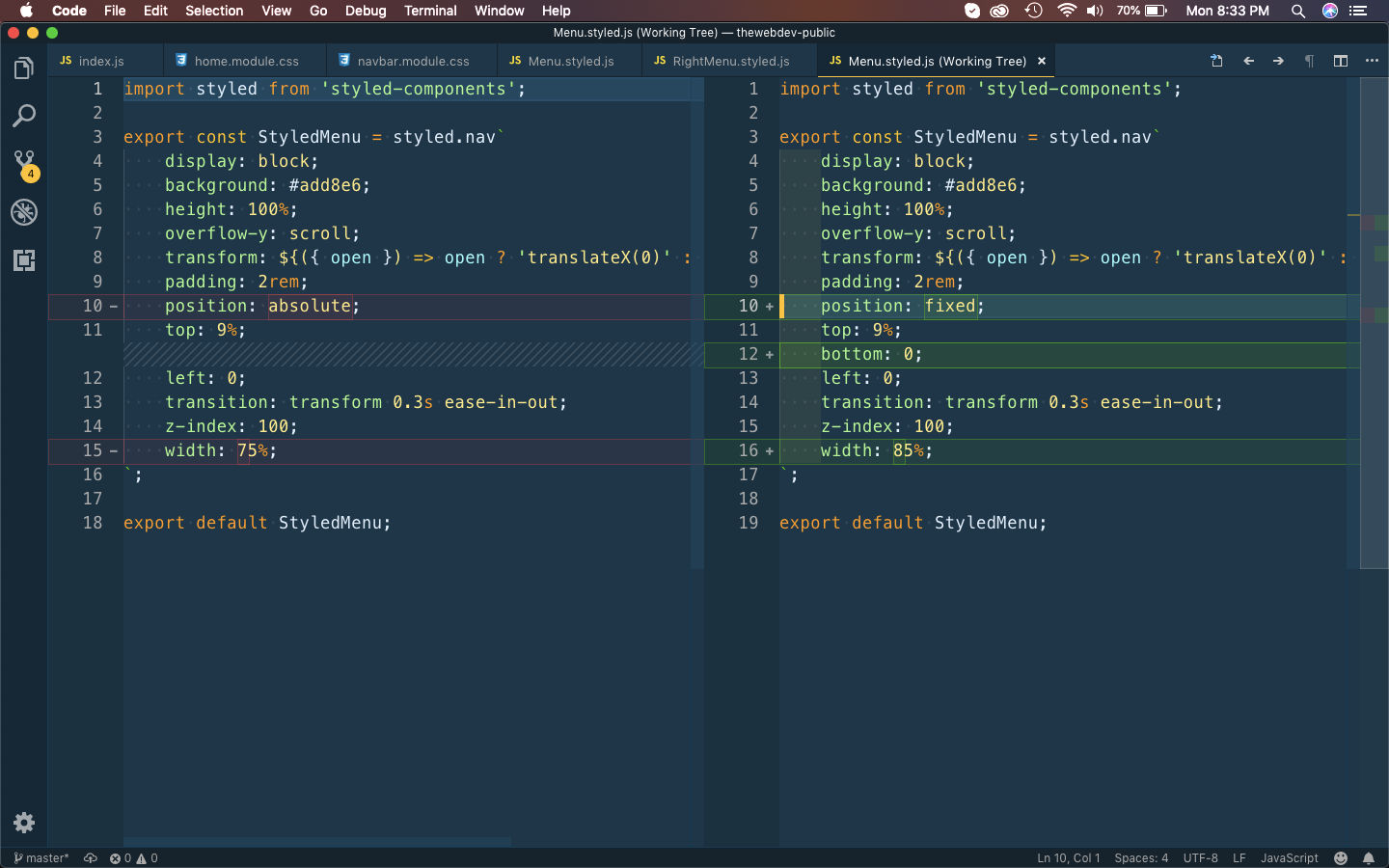
Task: Open Spotlight search in menu bar
Action: pos(1298,11)
